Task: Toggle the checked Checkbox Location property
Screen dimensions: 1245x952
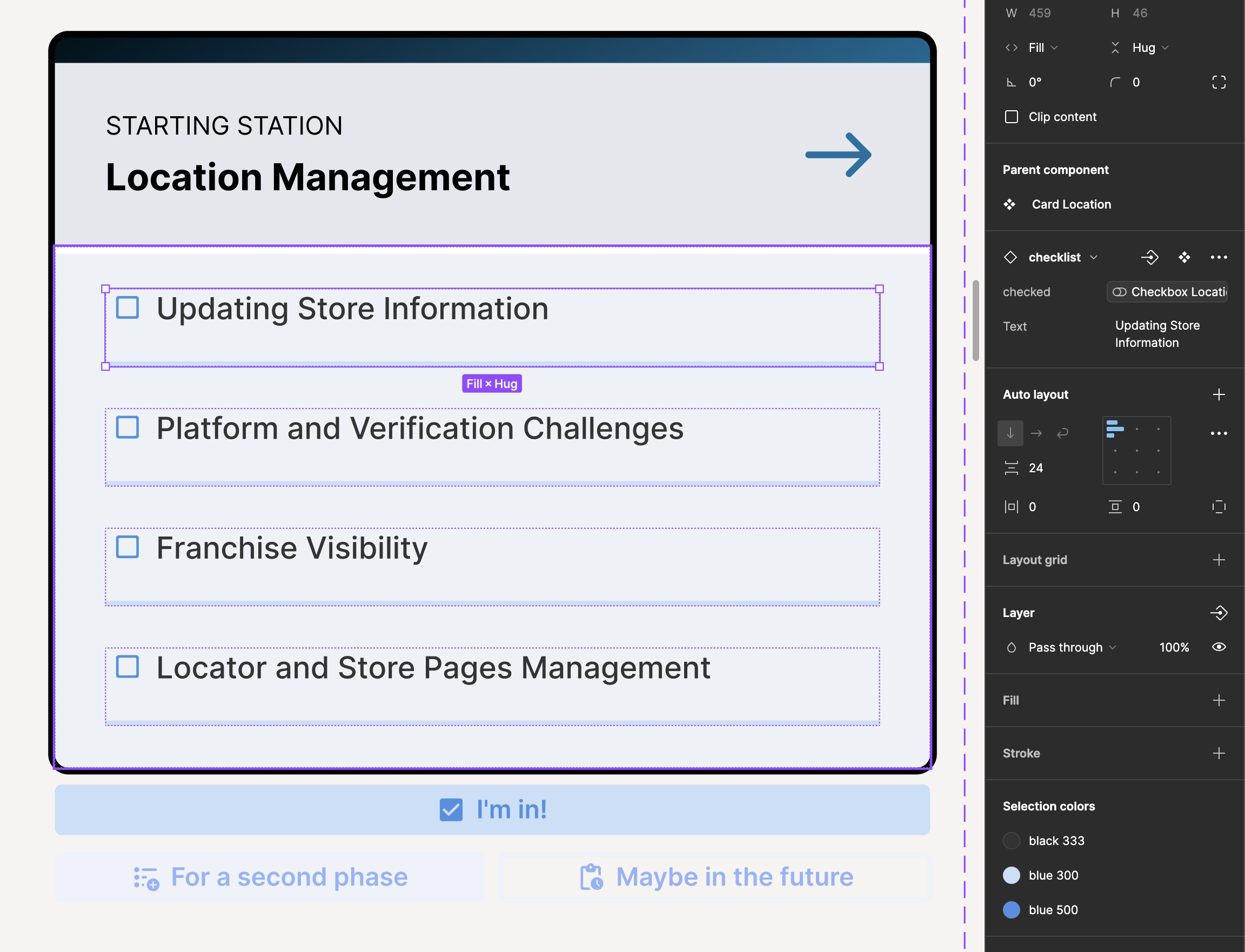Action: coord(1167,292)
